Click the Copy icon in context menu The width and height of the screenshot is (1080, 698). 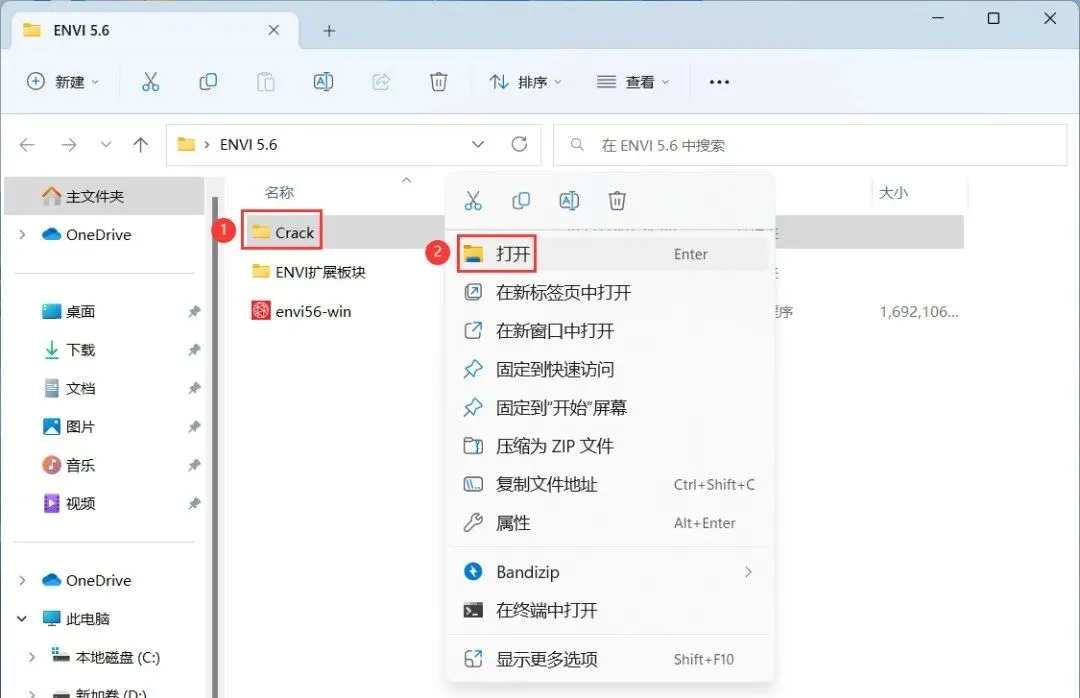click(521, 201)
